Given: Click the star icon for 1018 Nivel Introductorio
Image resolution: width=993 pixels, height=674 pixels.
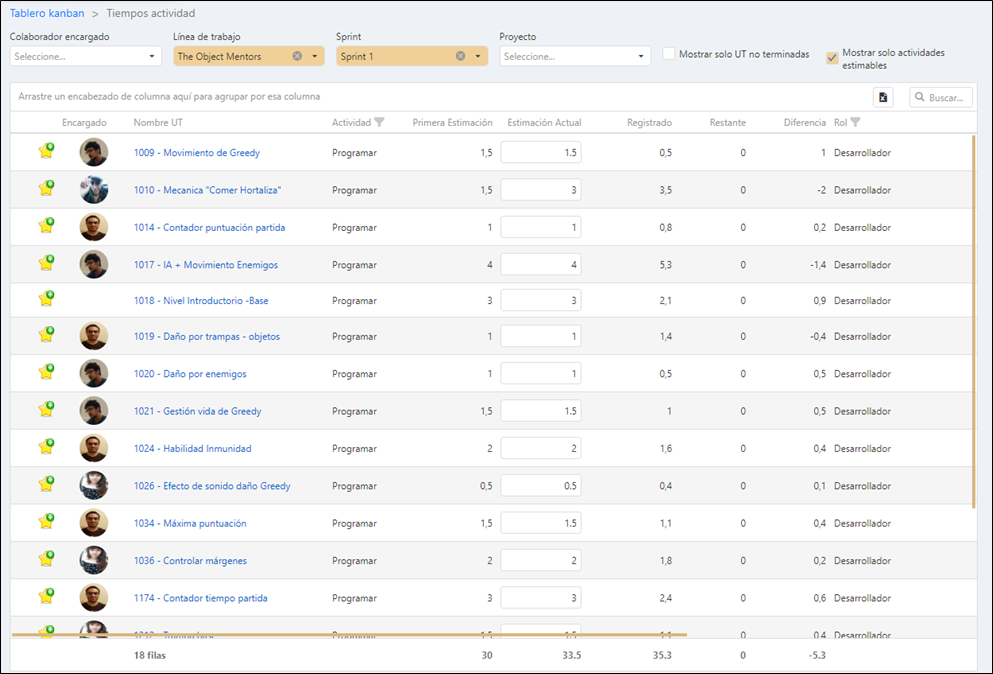Looking at the screenshot, I should tap(46, 299).
